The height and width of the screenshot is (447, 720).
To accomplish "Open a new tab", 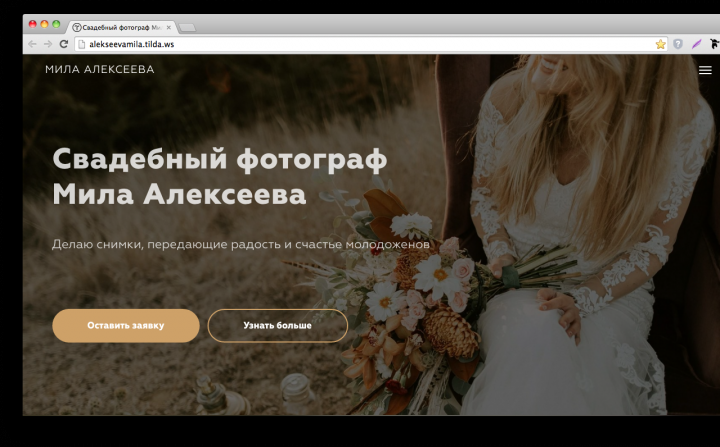I will click(x=187, y=28).
